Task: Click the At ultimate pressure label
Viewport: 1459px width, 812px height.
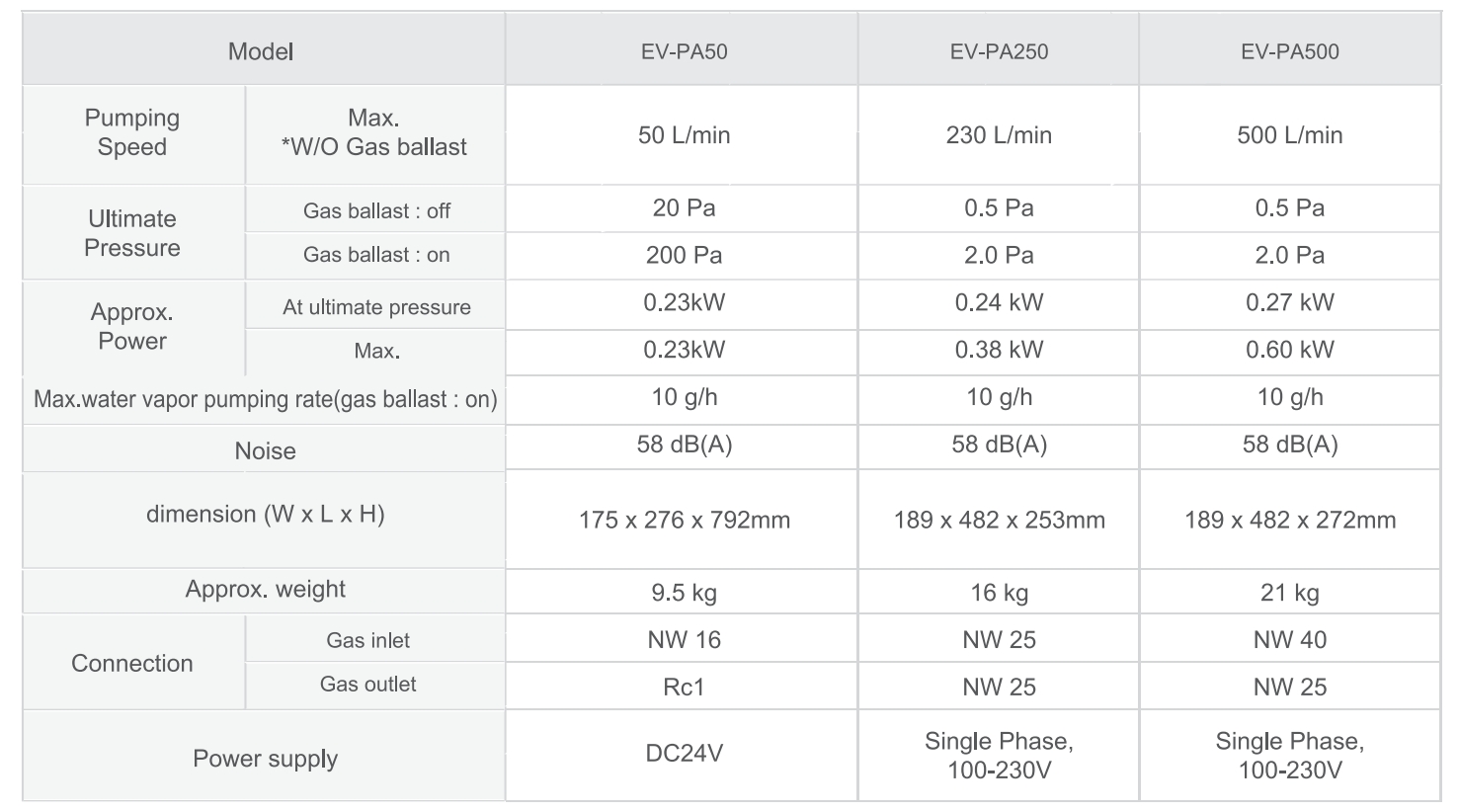Action: (376, 307)
